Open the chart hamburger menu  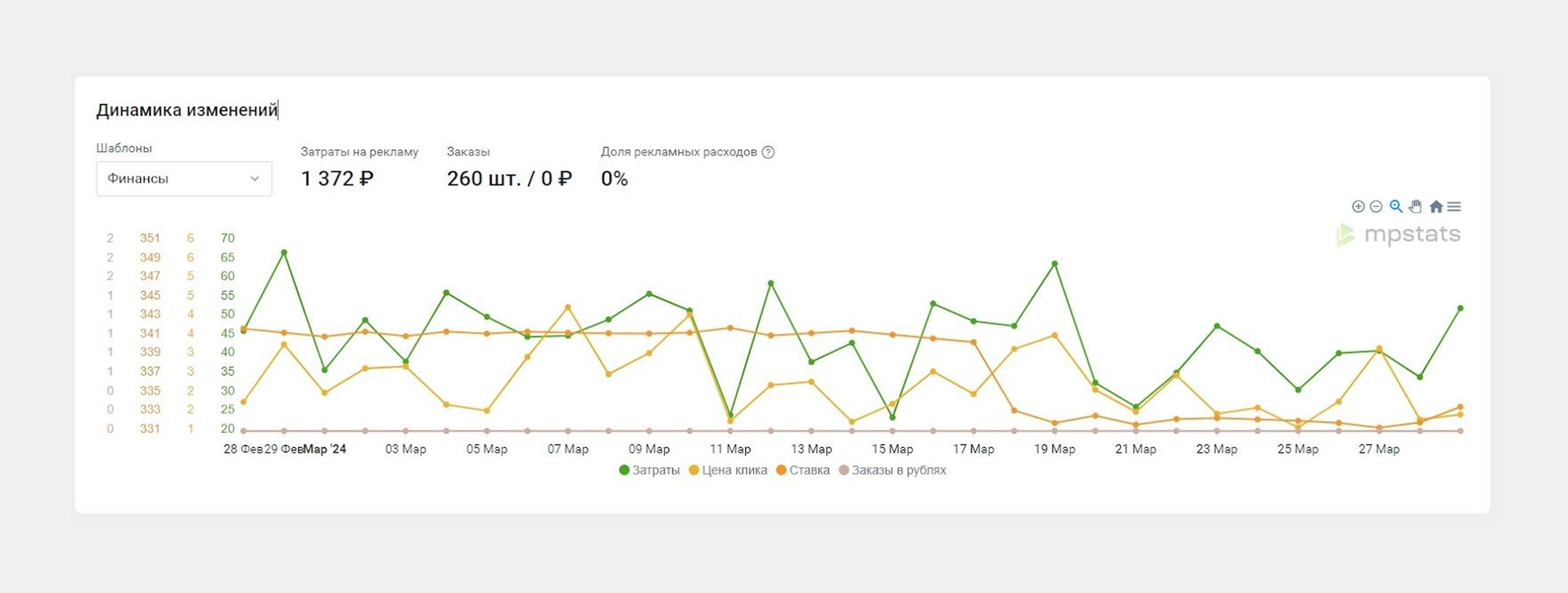(x=1454, y=206)
